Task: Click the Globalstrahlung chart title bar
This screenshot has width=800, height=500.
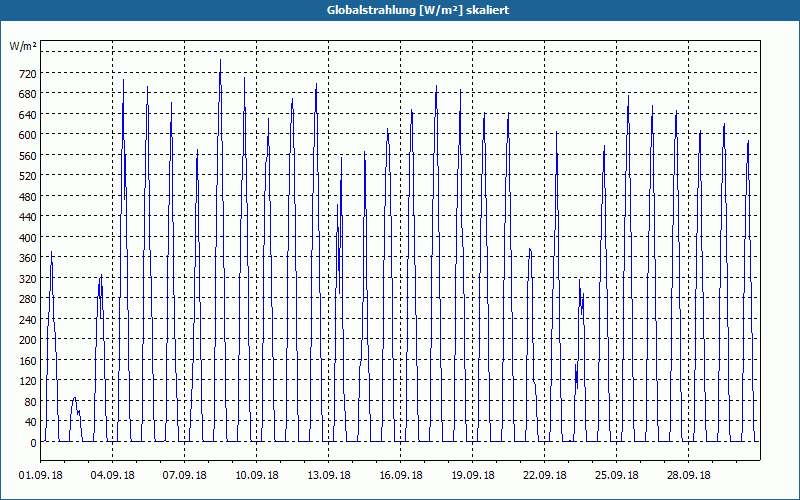Action: click(400, 10)
